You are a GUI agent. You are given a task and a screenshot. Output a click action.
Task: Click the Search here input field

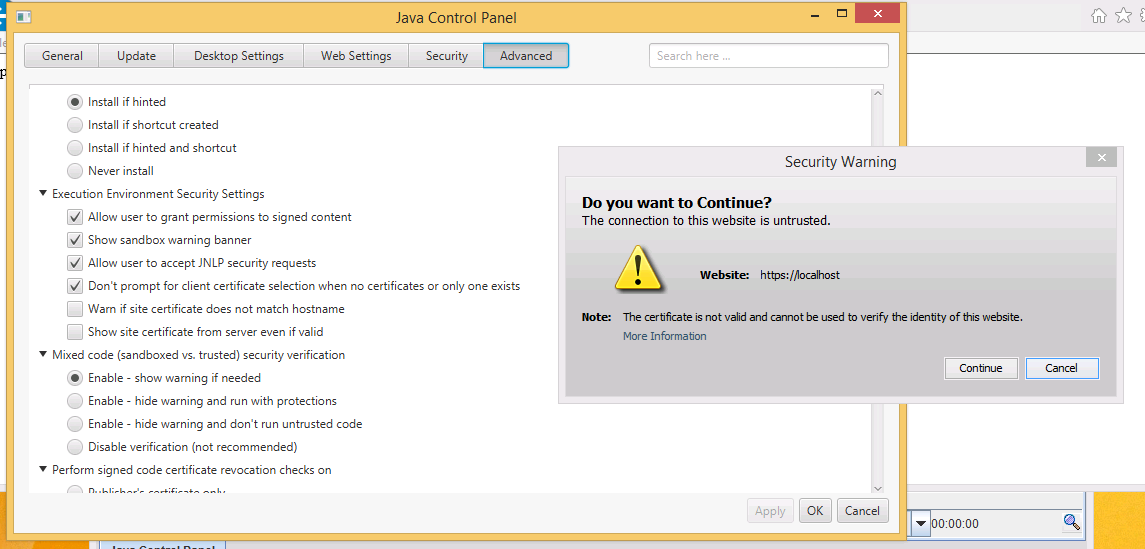[x=768, y=56]
